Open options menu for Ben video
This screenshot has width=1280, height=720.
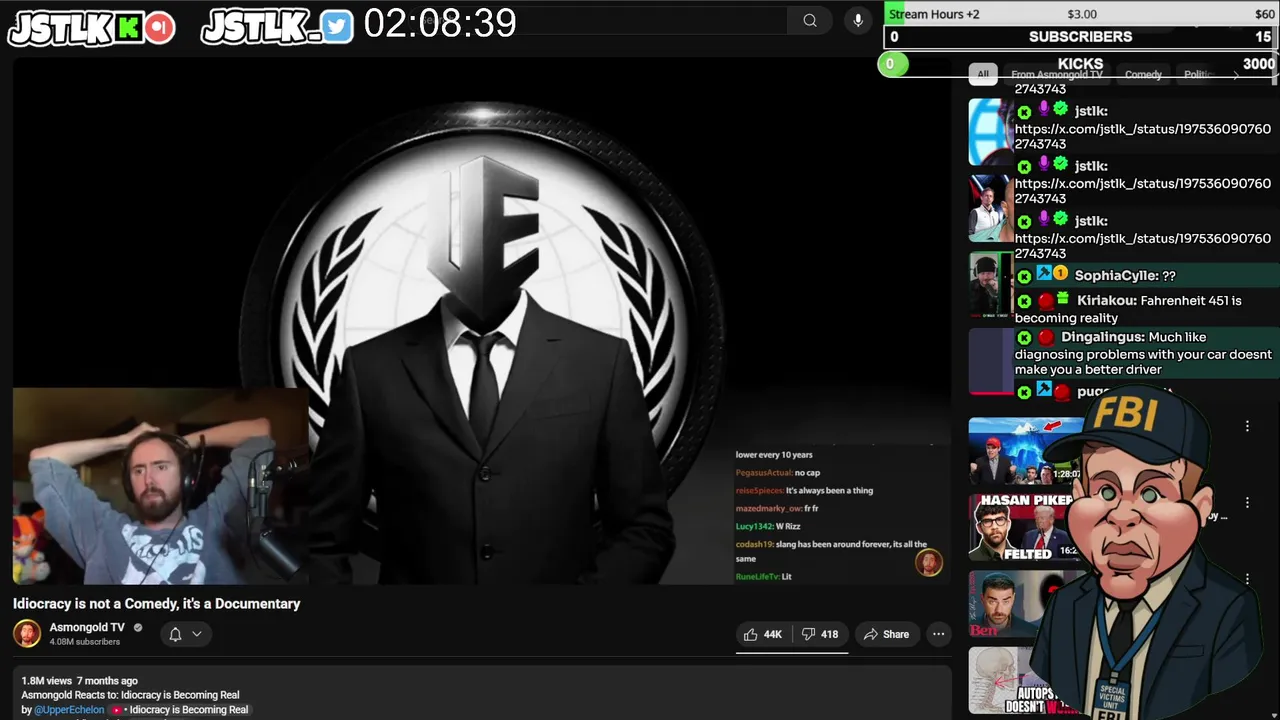(x=1247, y=579)
